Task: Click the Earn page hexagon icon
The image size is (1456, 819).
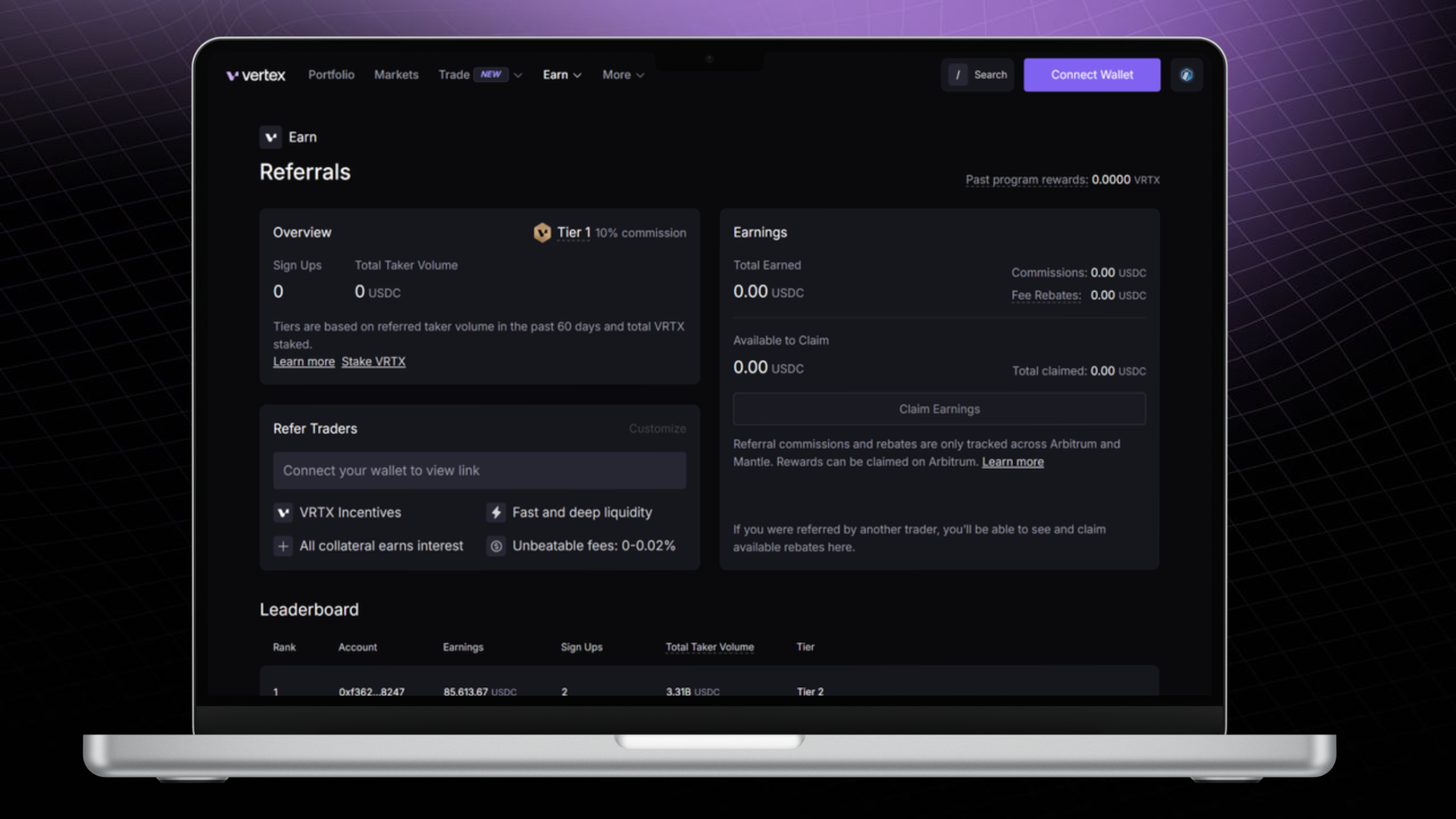Action: pos(271,137)
